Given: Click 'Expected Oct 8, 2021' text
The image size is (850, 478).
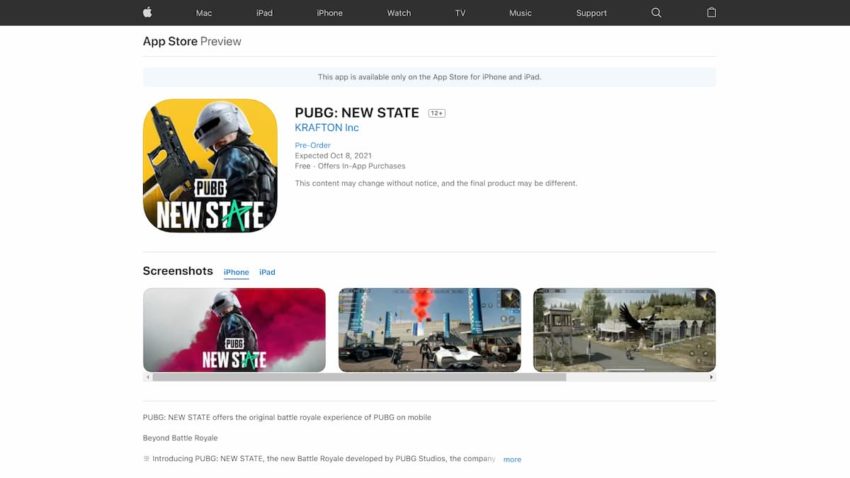Looking at the screenshot, I should (333, 156).
